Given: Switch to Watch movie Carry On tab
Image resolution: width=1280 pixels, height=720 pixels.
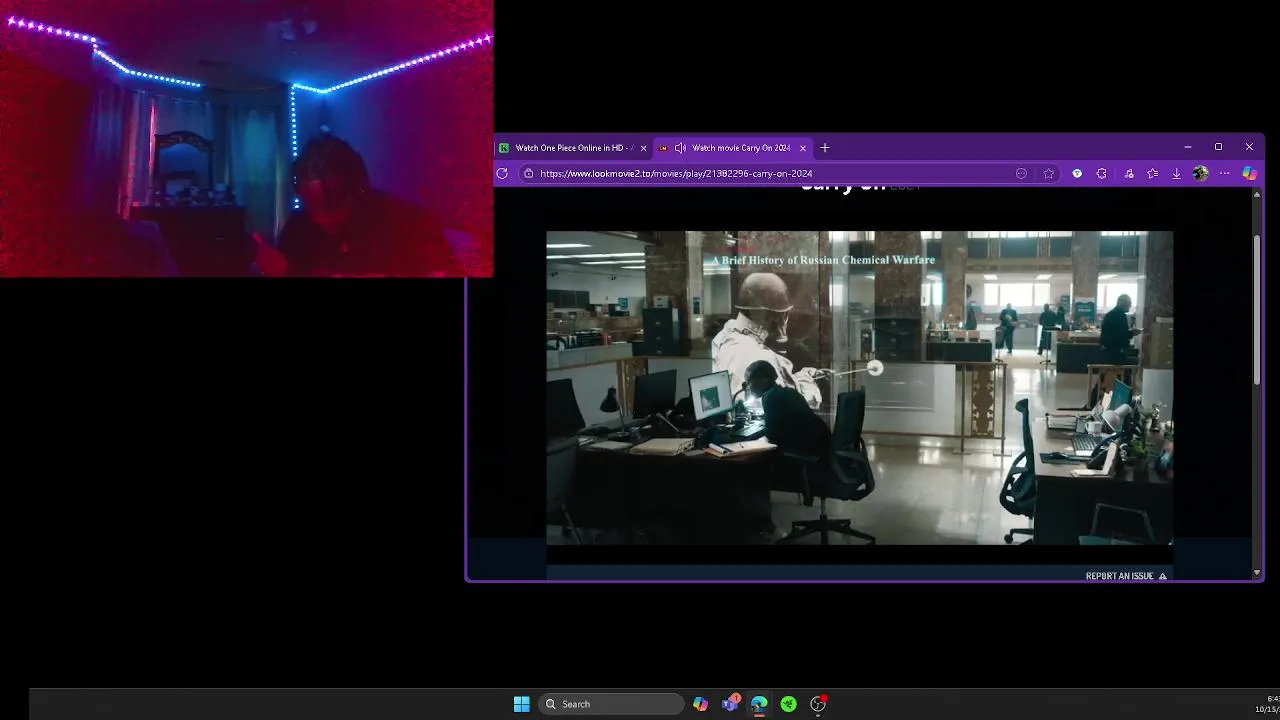Looking at the screenshot, I should click(733, 148).
